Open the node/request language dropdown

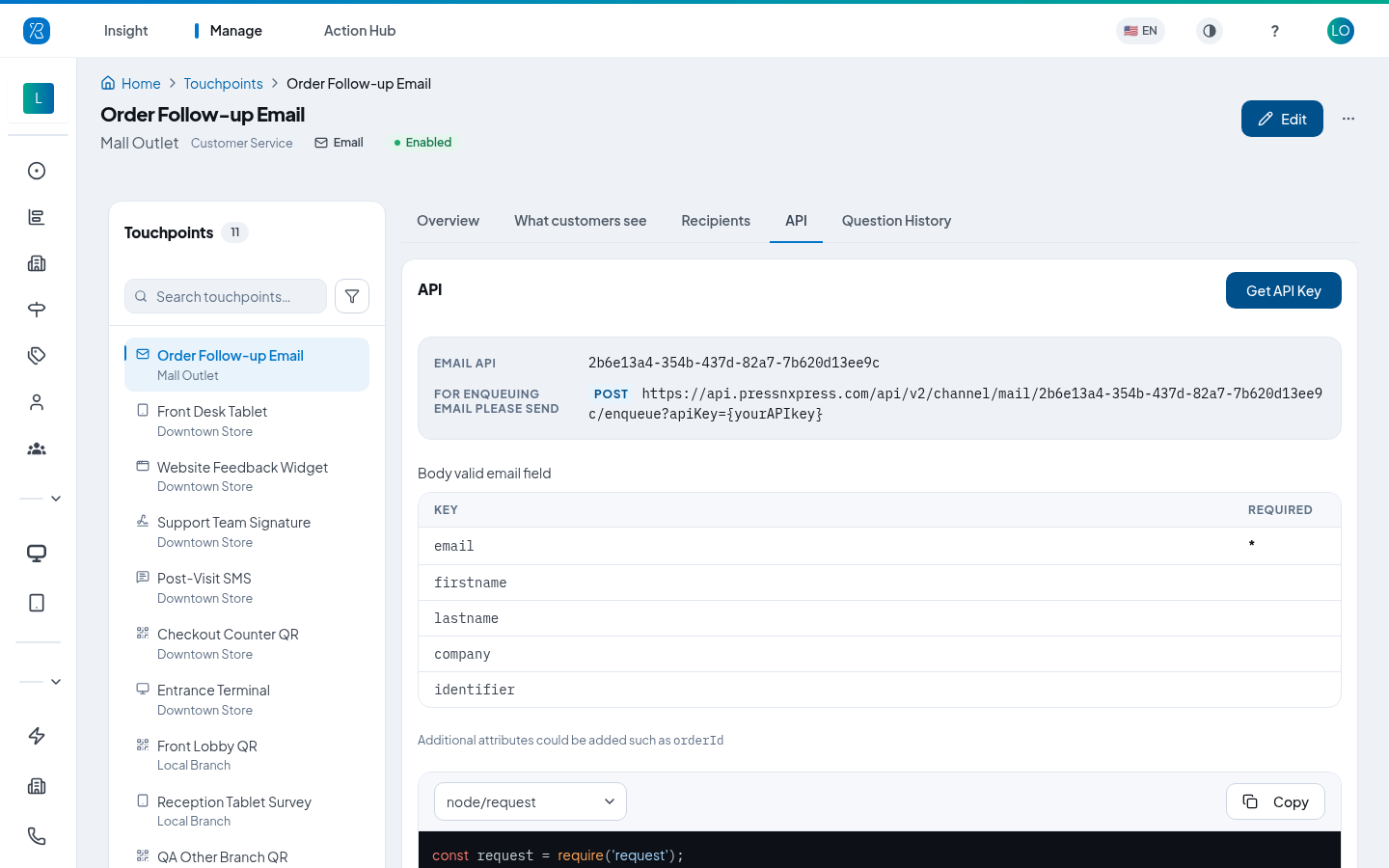tap(531, 801)
